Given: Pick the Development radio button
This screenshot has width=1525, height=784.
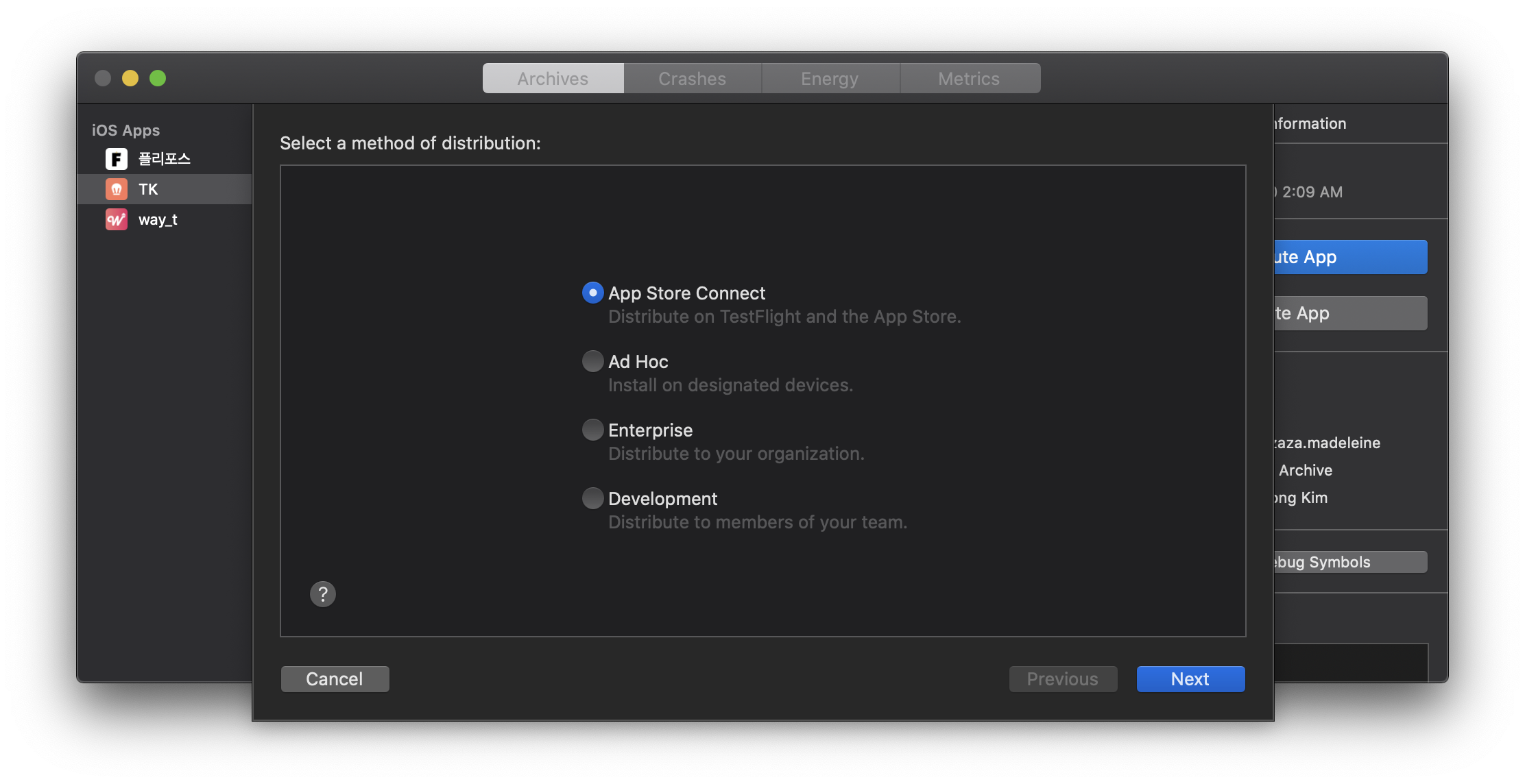Looking at the screenshot, I should tap(593, 498).
